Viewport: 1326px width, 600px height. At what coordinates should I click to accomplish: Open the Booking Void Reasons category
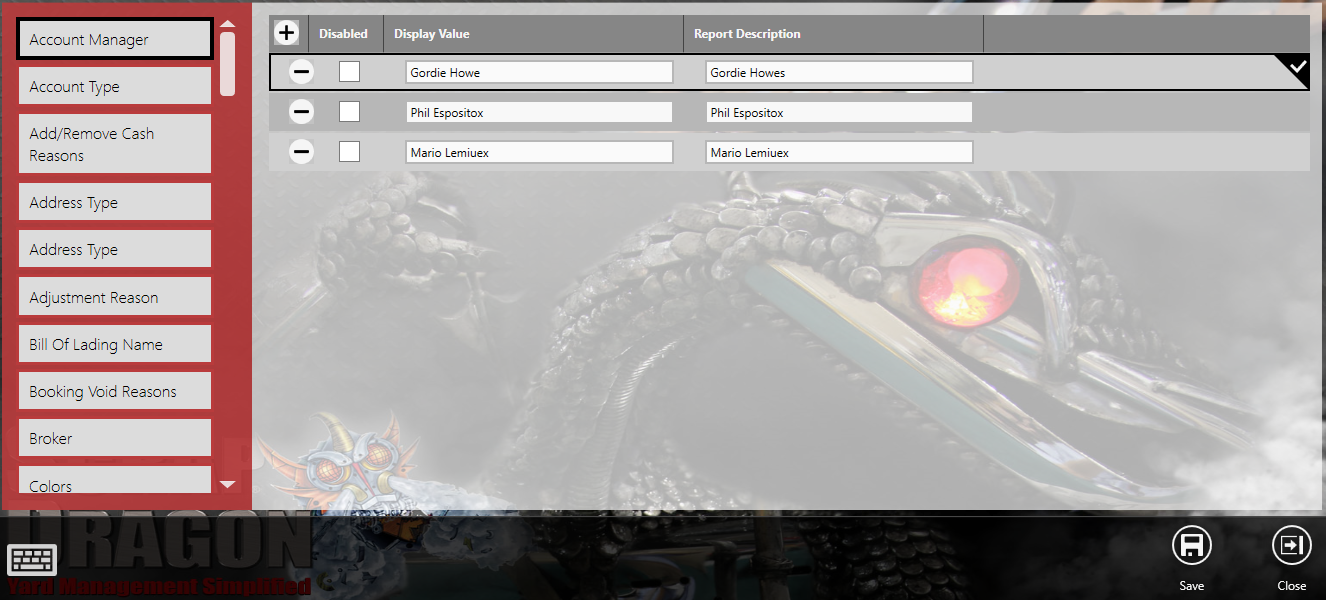[115, 391]
